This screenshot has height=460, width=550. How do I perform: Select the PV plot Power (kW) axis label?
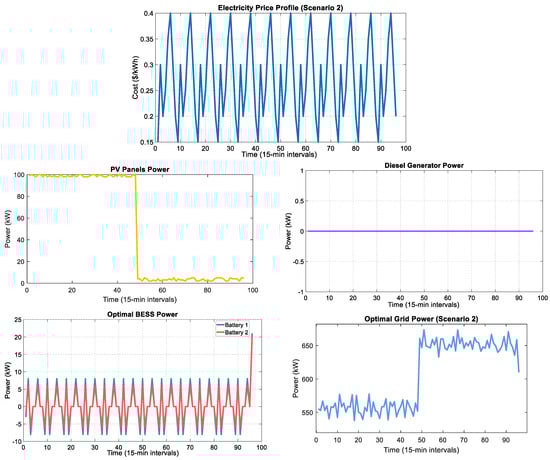point(7,229)
